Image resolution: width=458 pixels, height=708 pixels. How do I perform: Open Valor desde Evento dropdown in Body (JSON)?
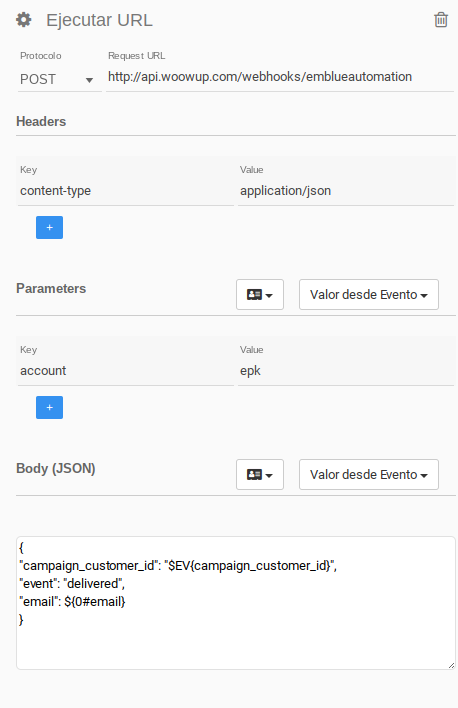[x=369, y=475]
